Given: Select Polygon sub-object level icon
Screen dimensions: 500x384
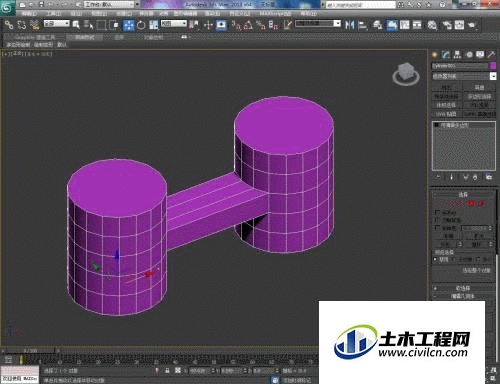Looking at the screenshot, I should pyautogui.click(x=472, y=203).
